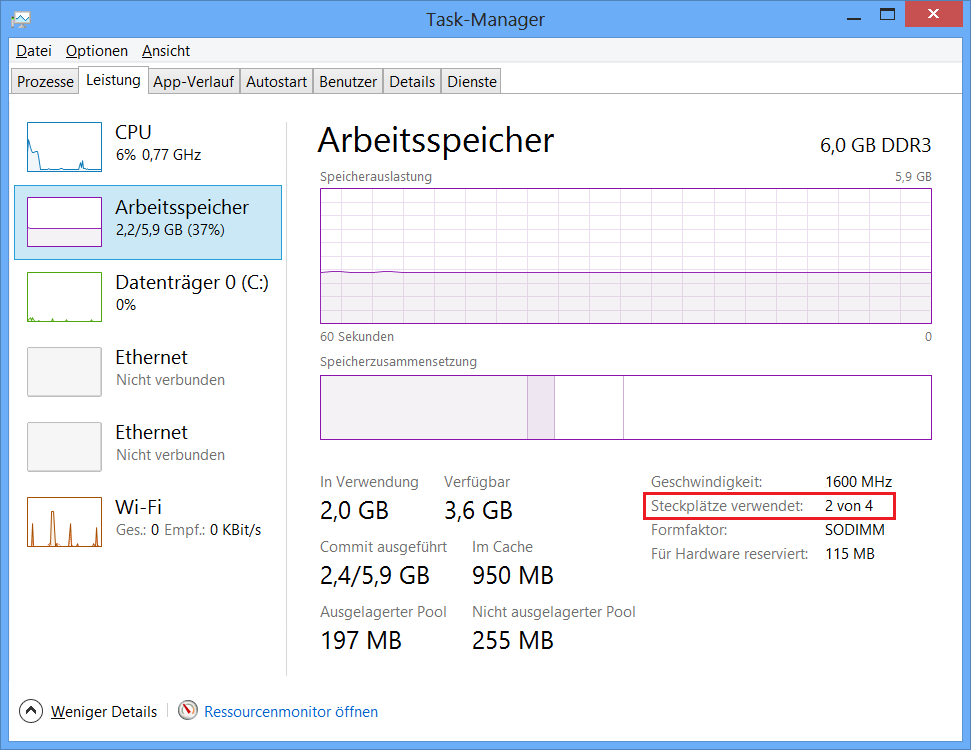Open the Benutzer tab
The height and width of the screenshot is (750, 971).
coord(348,82)
